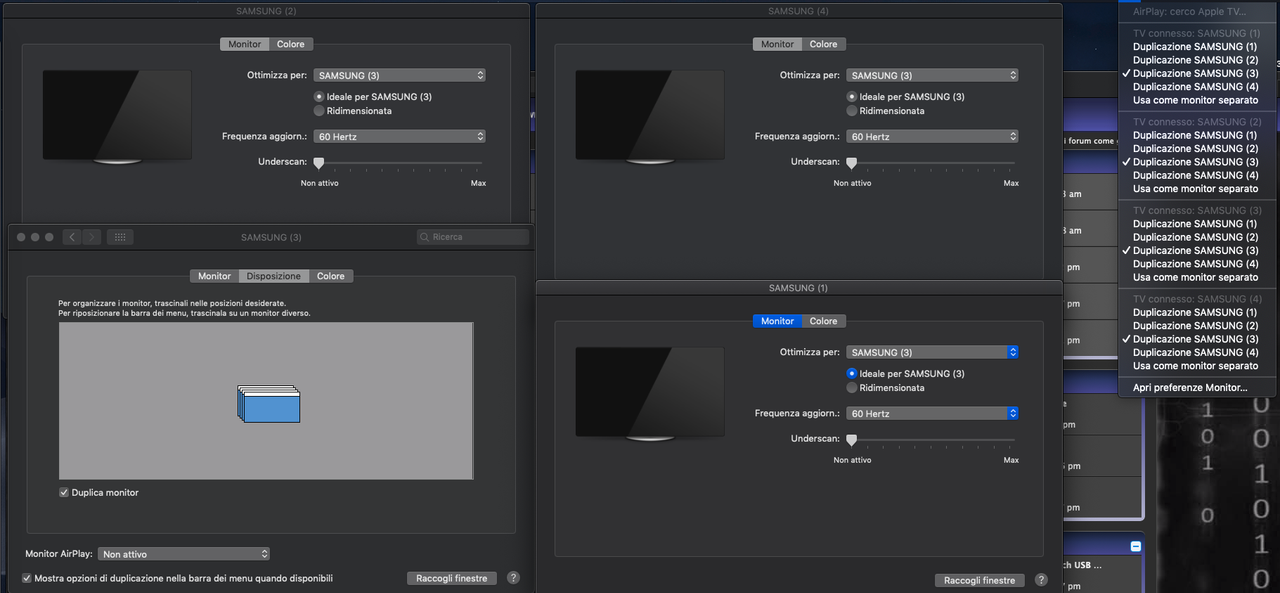Image resolution: width=1280 pixels, height=593 pixels.
Task: Click the blue minus collapse icon behind the windows
Action: 1135,546
